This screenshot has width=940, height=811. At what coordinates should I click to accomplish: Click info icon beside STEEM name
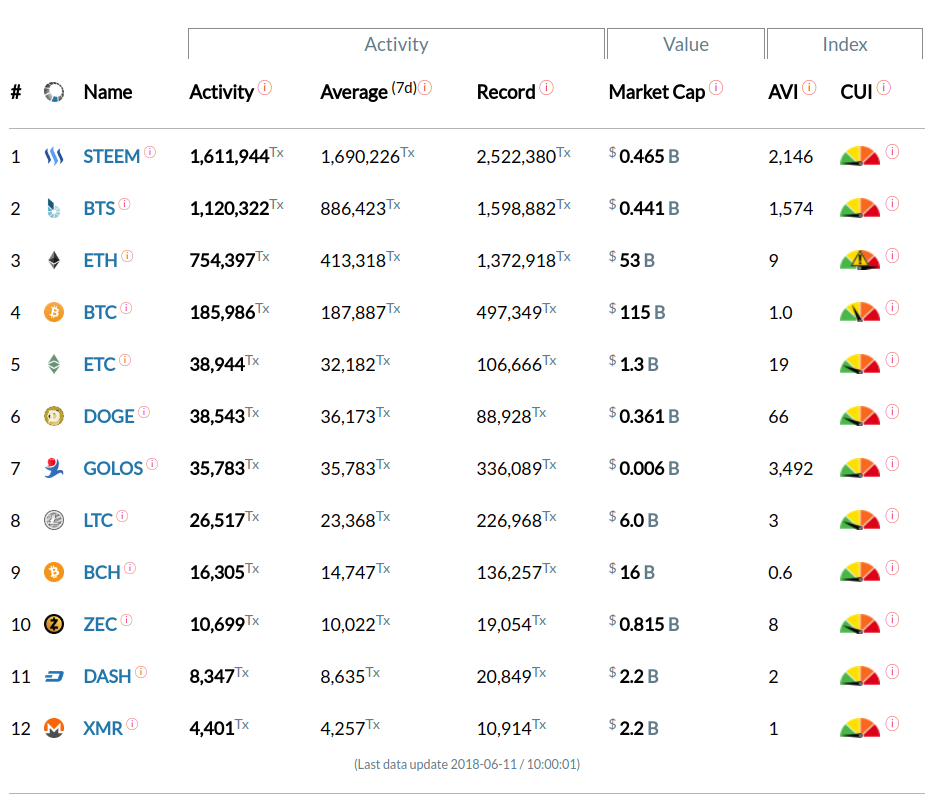(150, 152)
